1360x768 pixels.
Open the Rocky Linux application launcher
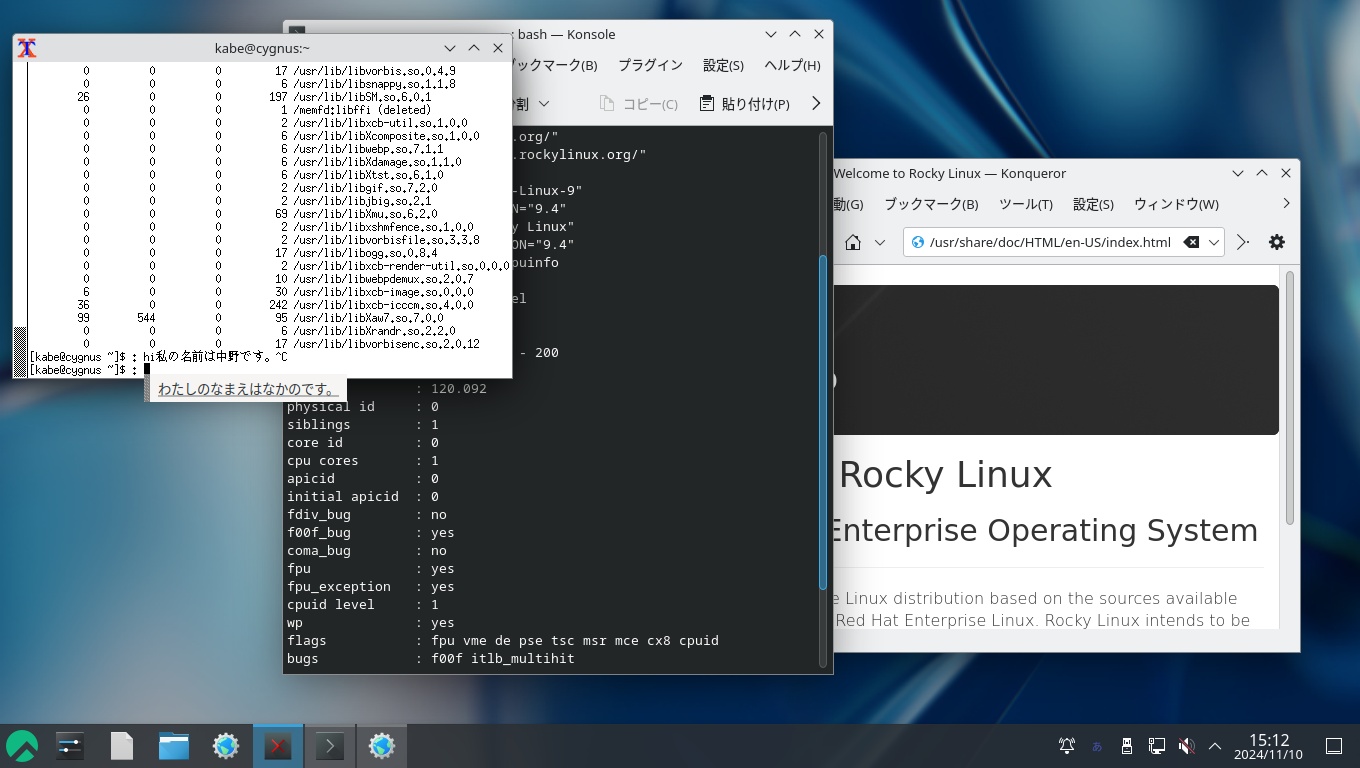22,746
